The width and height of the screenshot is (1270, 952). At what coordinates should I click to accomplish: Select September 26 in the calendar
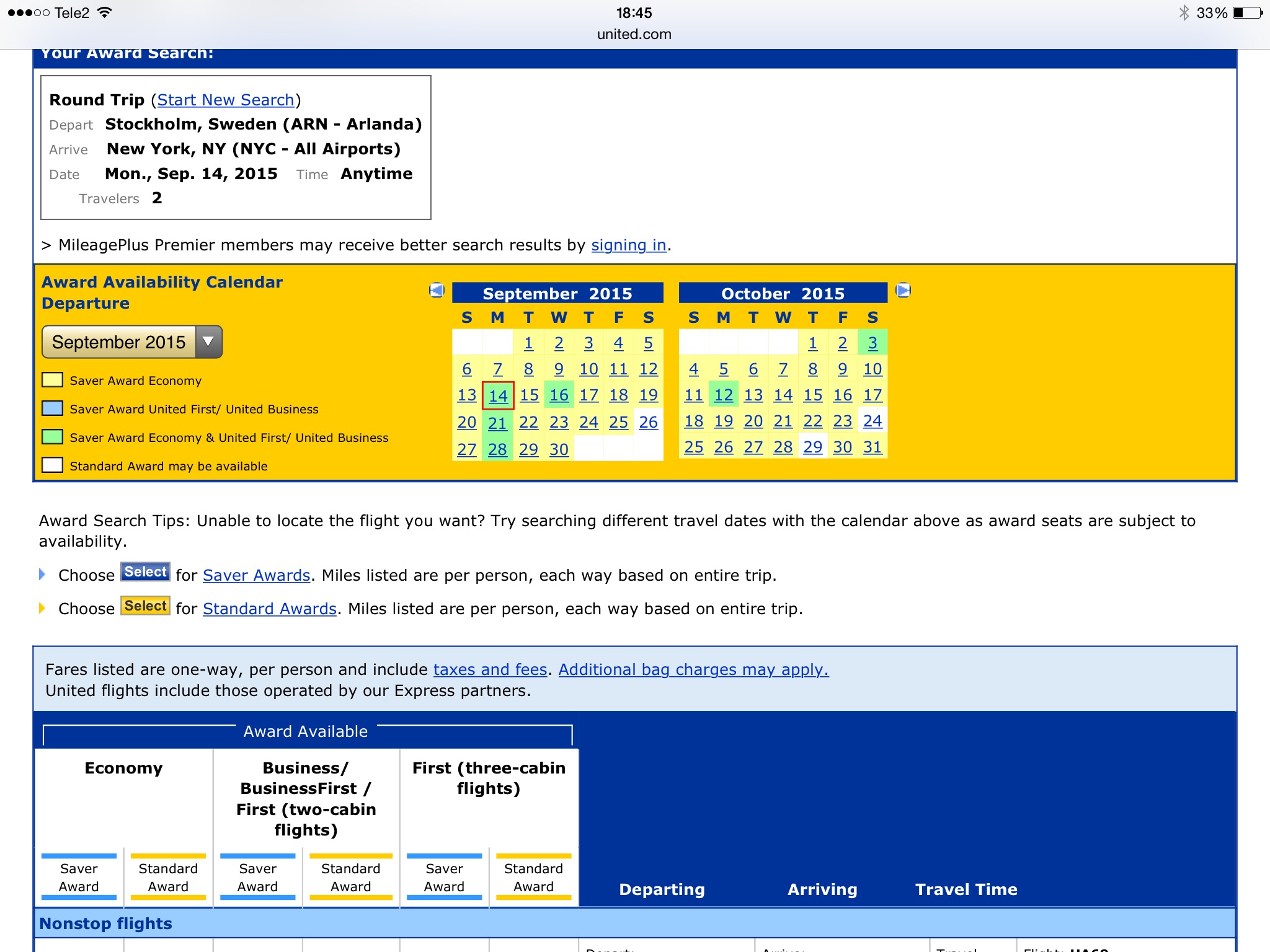[649, 423]
